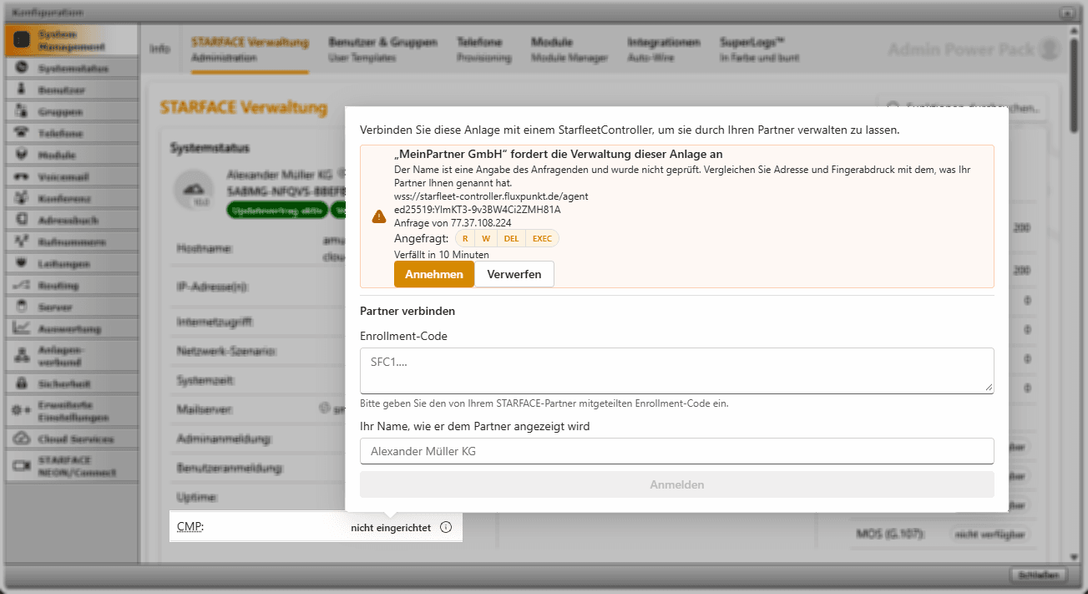
Task: Click the partner display name field
Action: pyautogui.click(x=677, y=451)
